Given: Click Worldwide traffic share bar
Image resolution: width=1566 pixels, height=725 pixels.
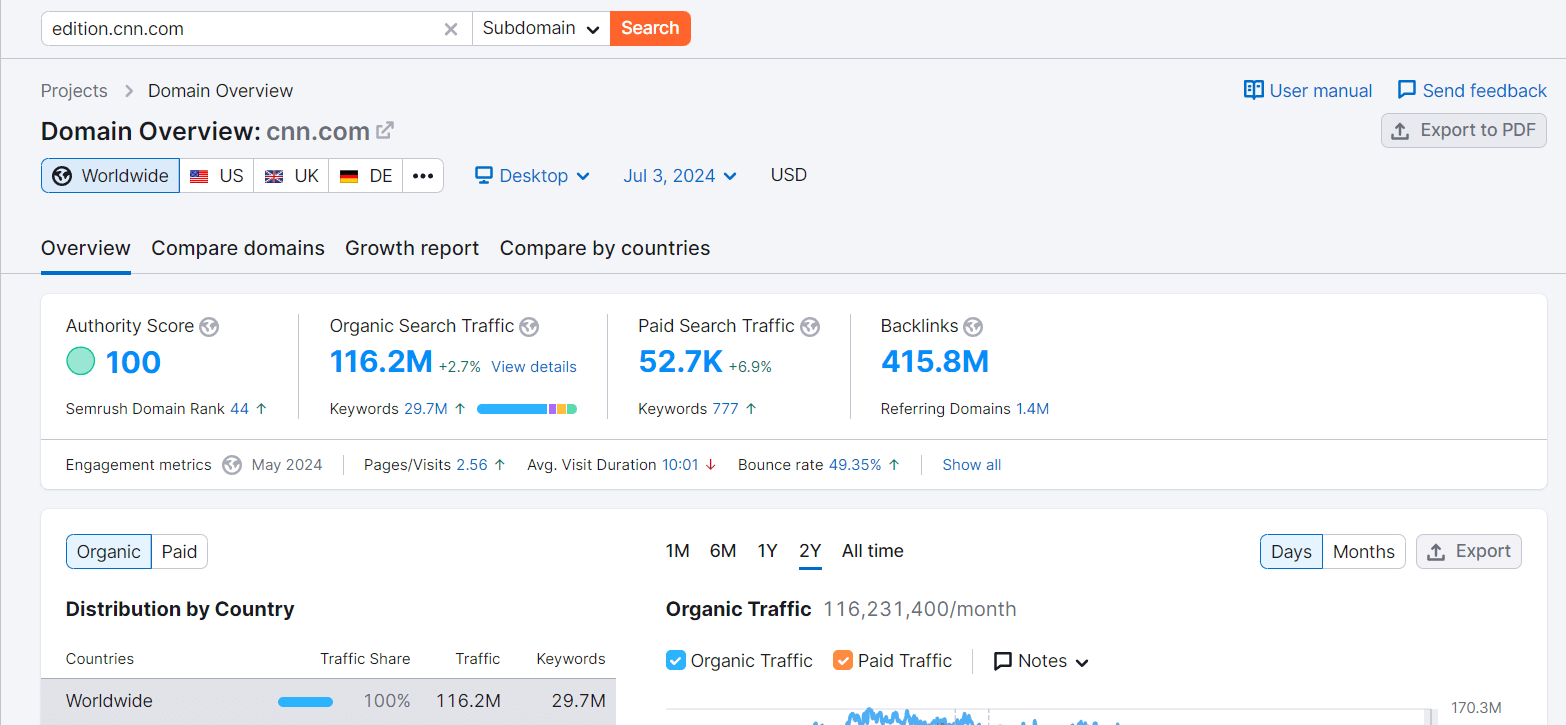Looking at the screenshot, I should click(x=305, y=702).
